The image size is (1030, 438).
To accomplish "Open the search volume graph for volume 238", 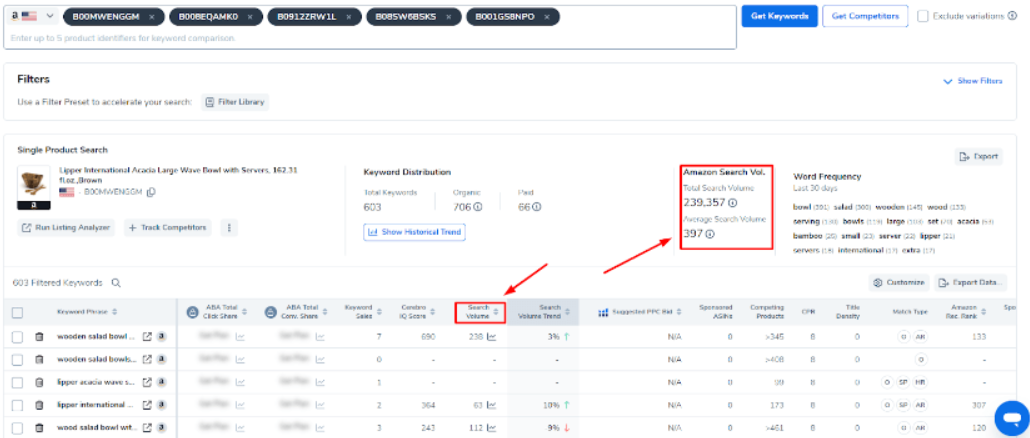I will tap(491, 337).
